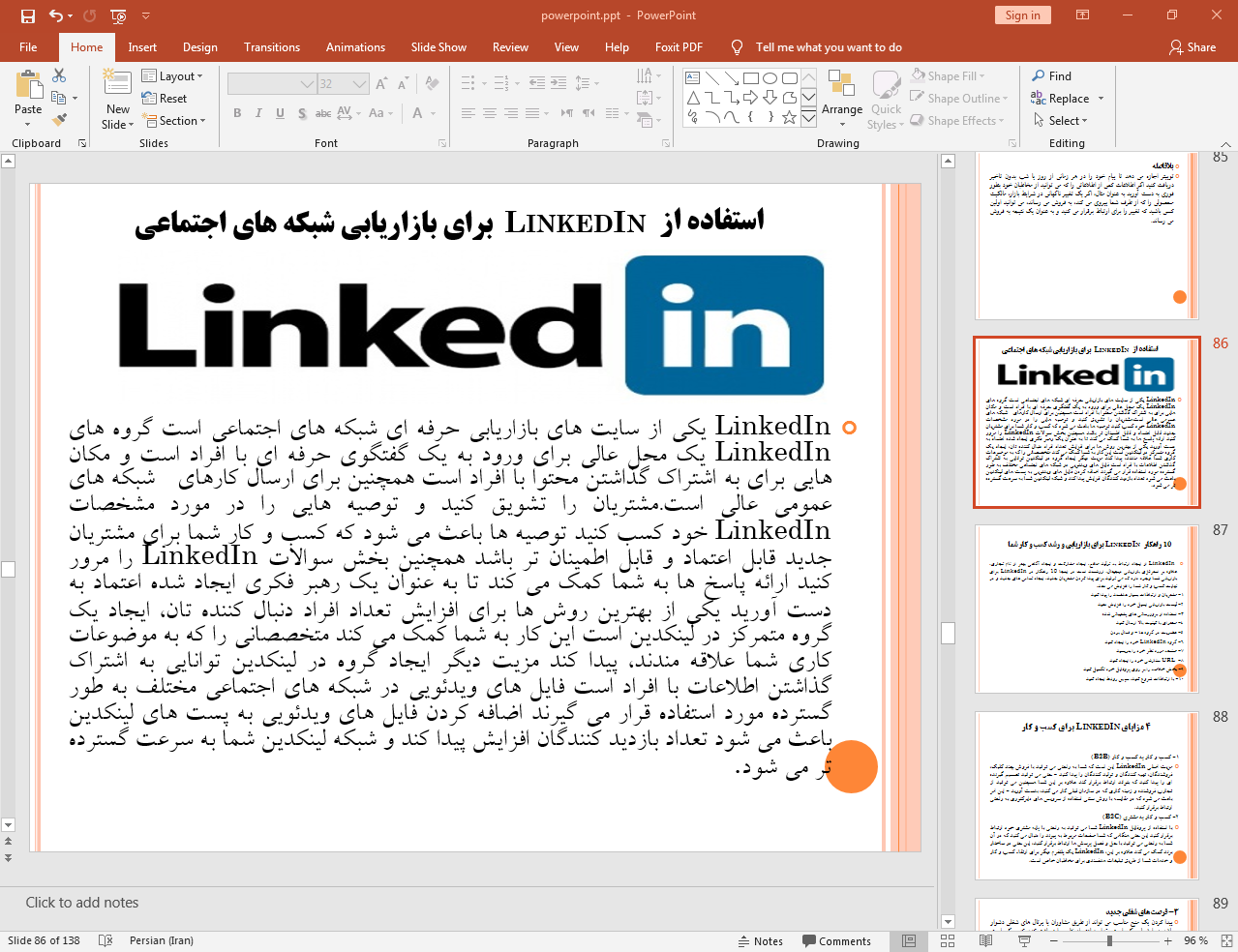Open the Select dropdown in Editing

[1061, 120]
